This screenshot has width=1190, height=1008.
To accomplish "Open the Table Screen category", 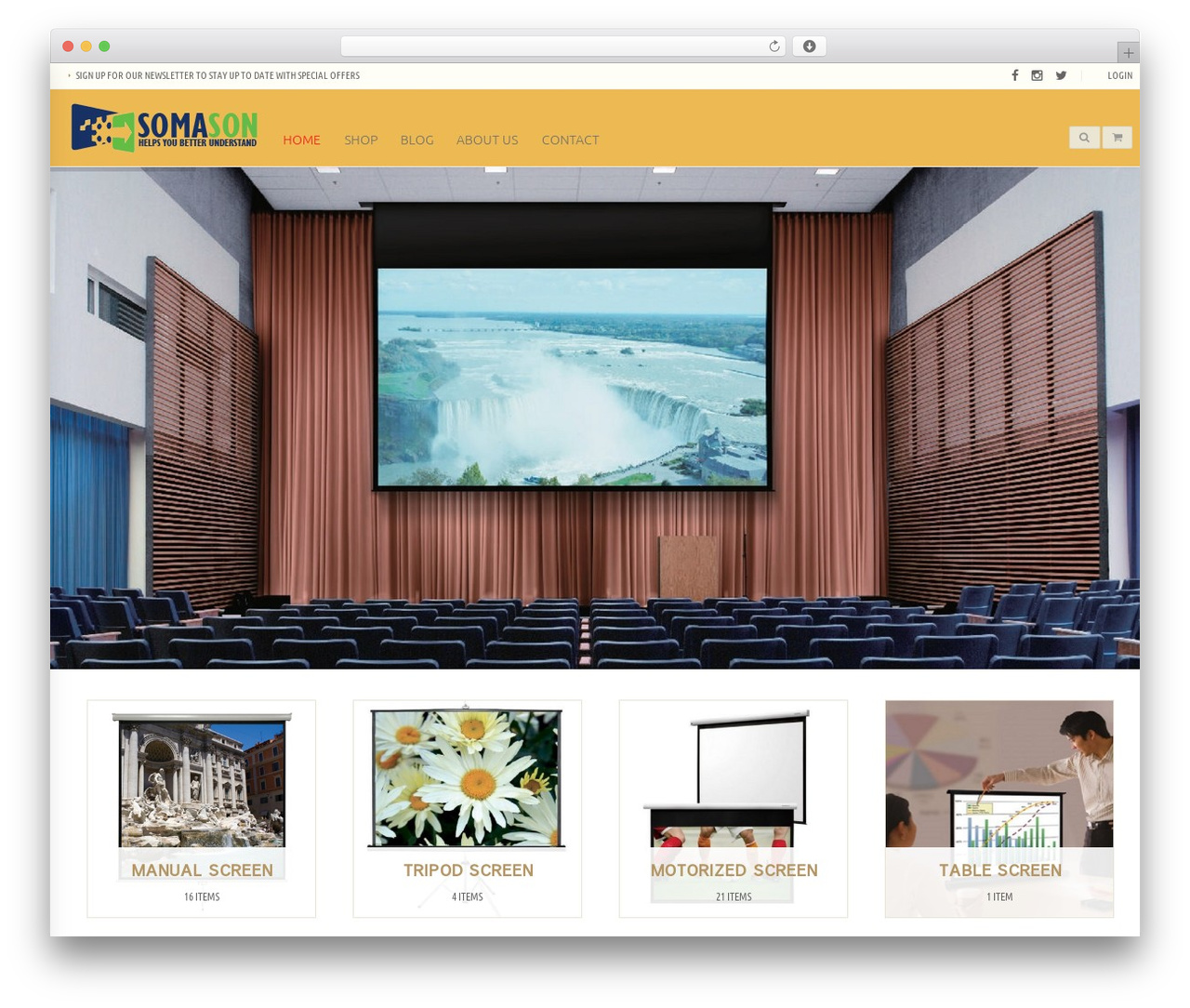I will pyautogui.click(x=999, y=870).
